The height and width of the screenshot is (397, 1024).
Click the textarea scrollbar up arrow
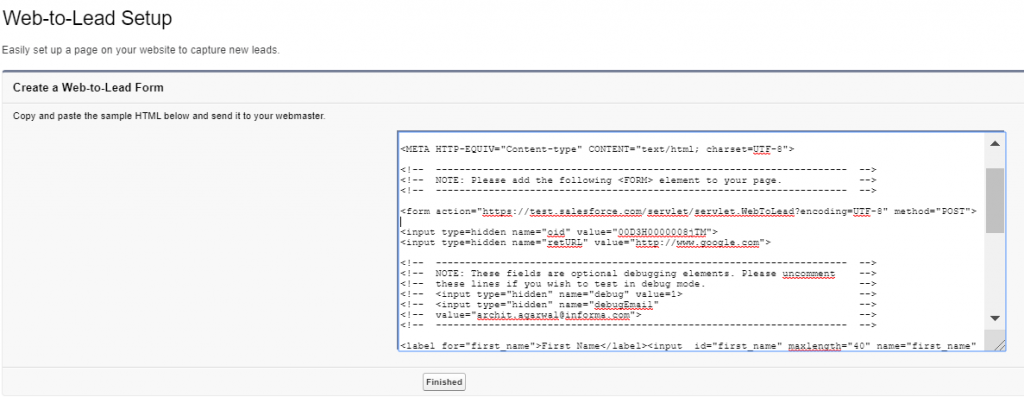coord(995,144)
